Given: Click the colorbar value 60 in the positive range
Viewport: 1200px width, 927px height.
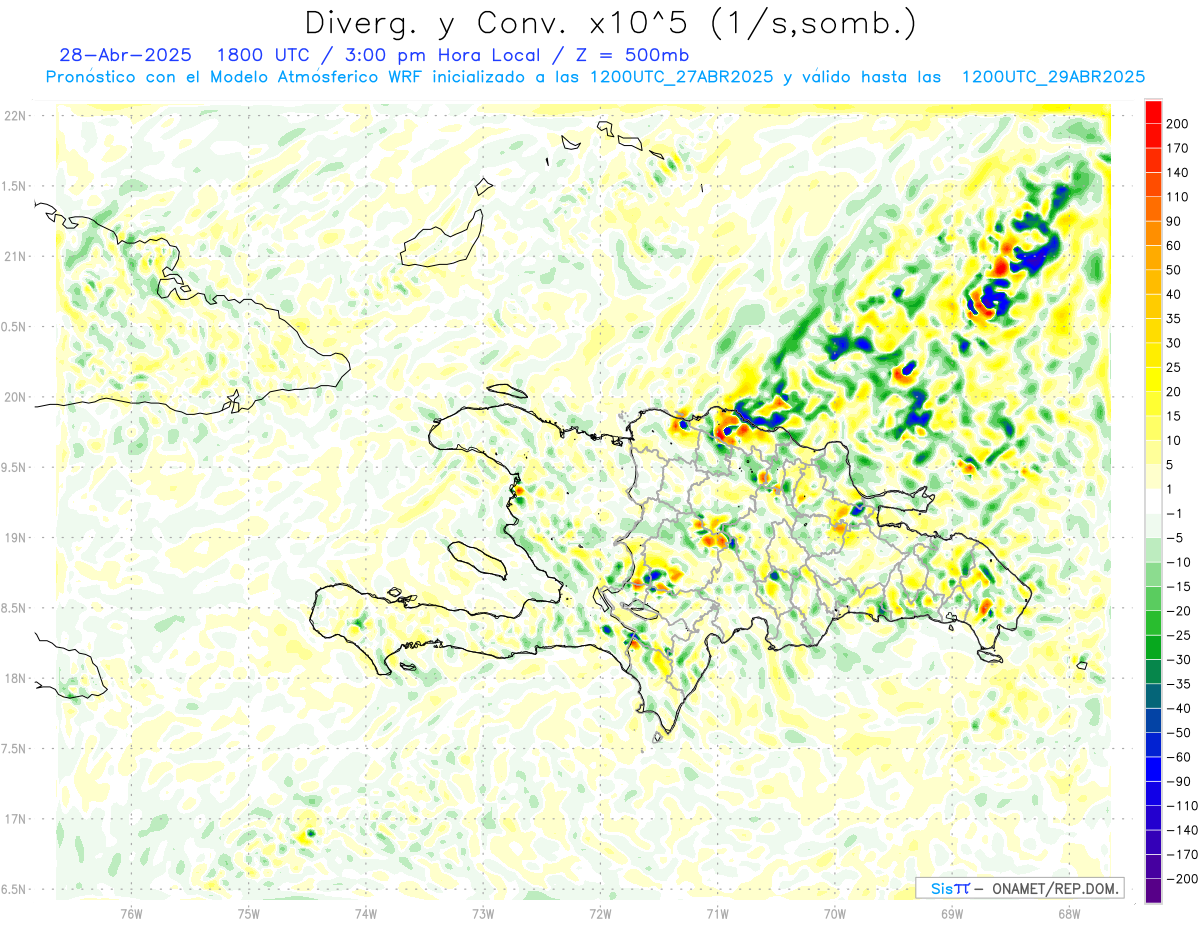Looking at the screenshot, I should coord(1174,246).
